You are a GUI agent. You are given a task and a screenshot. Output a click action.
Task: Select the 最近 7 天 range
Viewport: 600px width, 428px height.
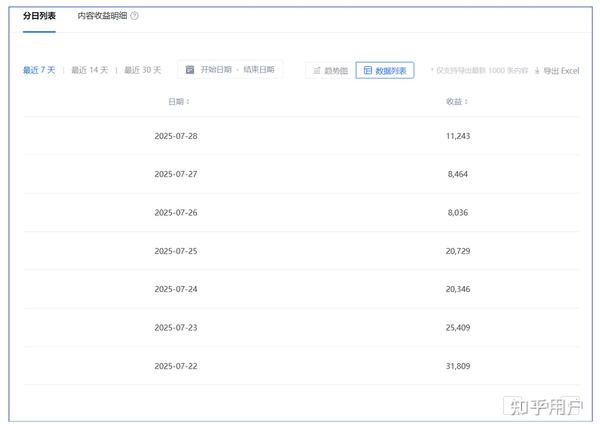pos(39,70)
